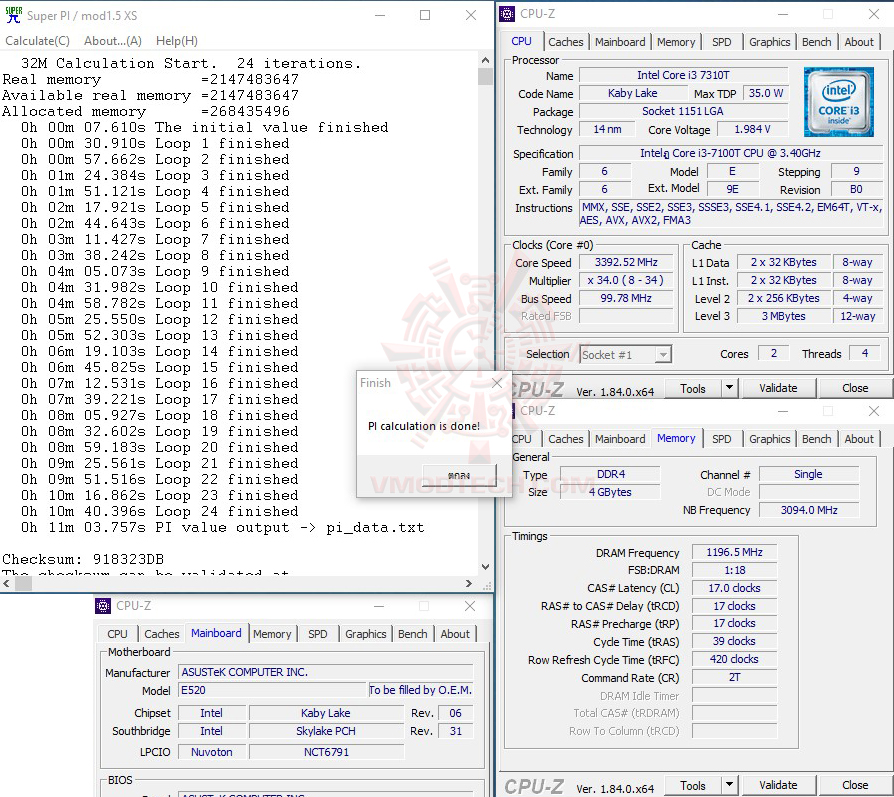Image resolution: width=894 pixels, height=797 pixels.
Task: Open Bench tab in Mainboard CPU-Z window
Action: click(x=412, y=634)
